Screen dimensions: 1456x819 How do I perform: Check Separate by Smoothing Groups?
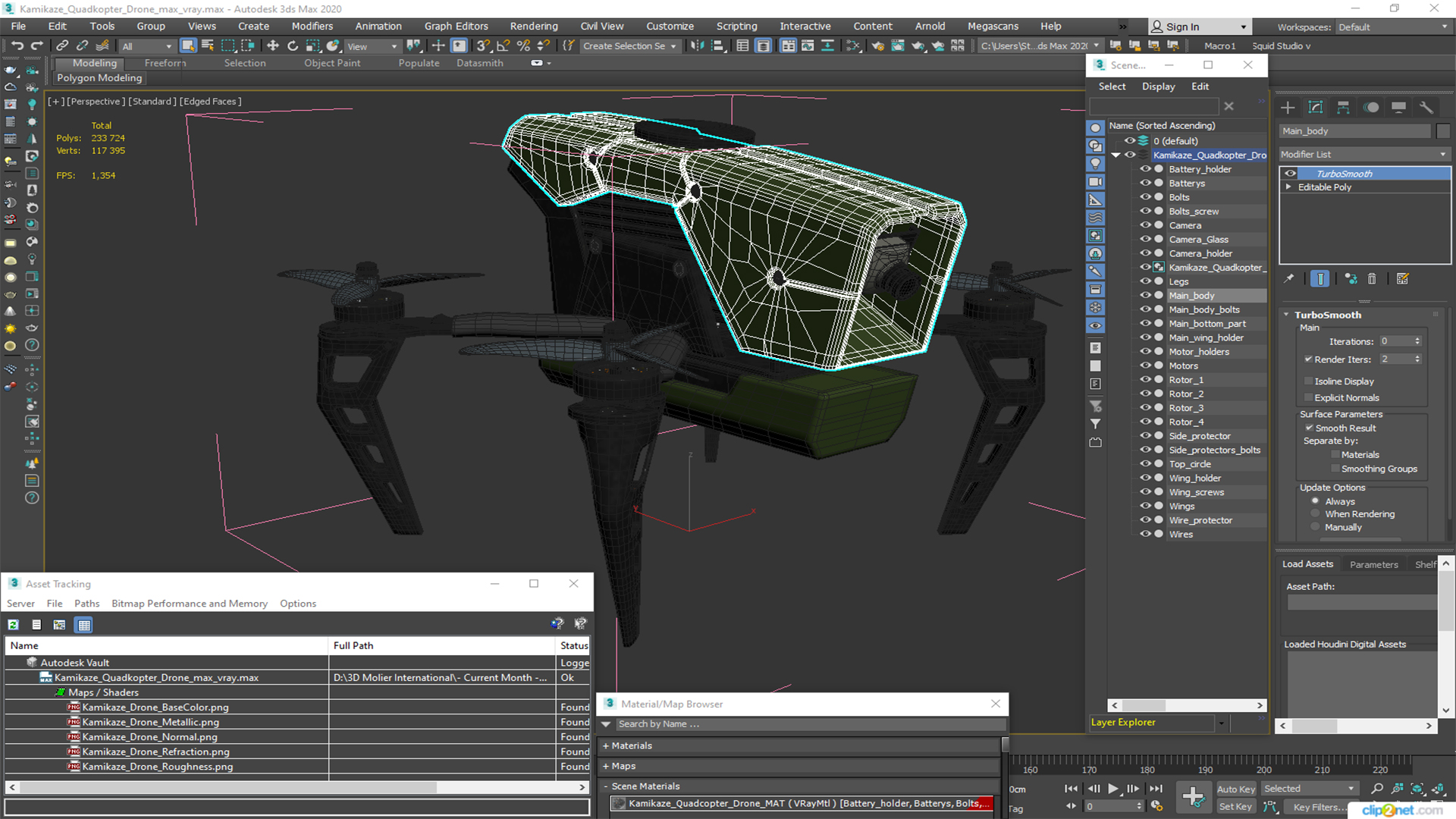point(1335,469)
